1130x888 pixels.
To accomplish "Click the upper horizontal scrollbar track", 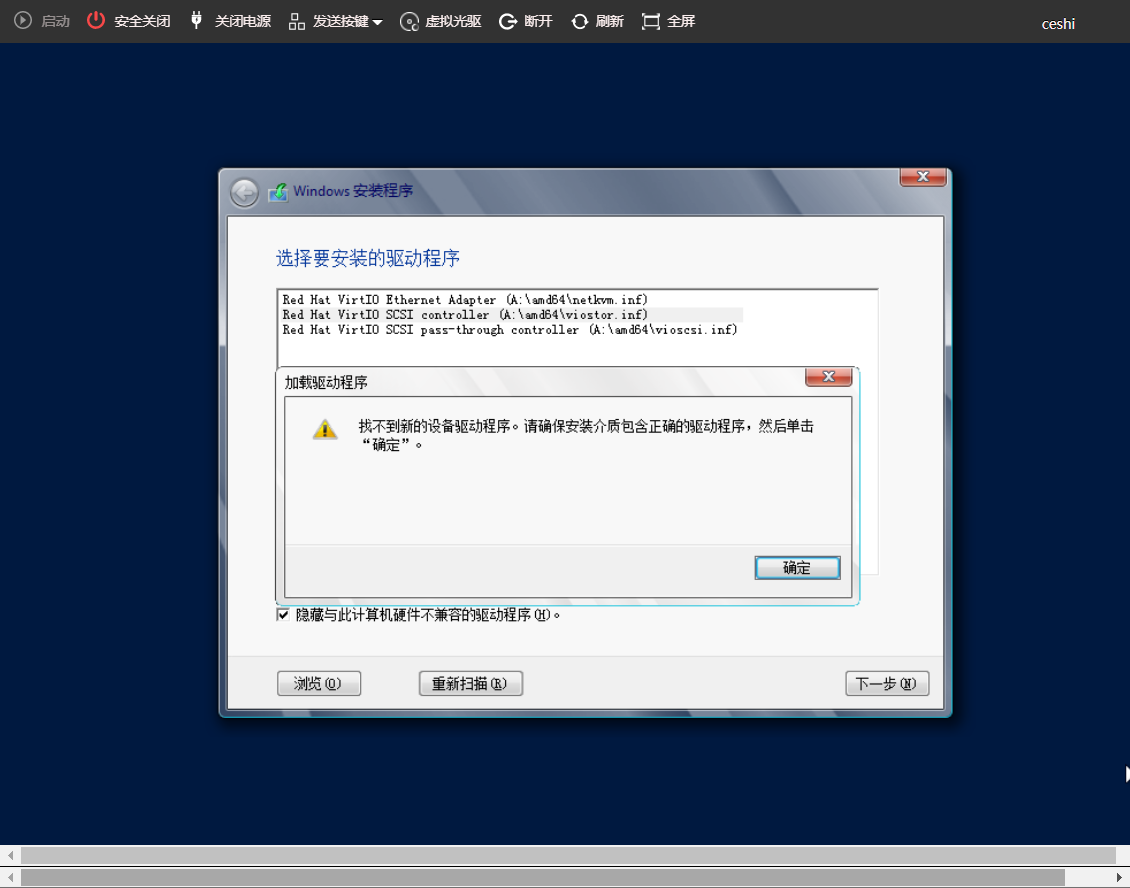I will pos(568,856).
